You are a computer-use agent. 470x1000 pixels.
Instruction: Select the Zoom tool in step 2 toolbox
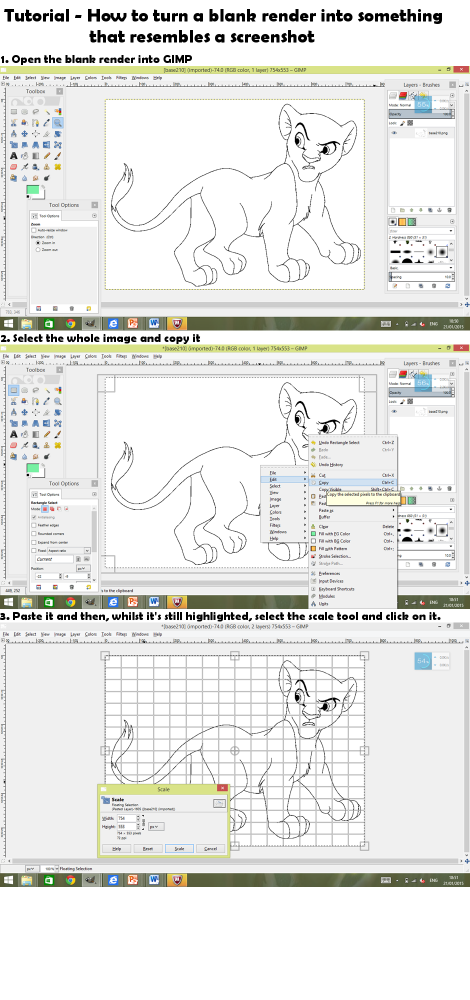tap(57, 401)
